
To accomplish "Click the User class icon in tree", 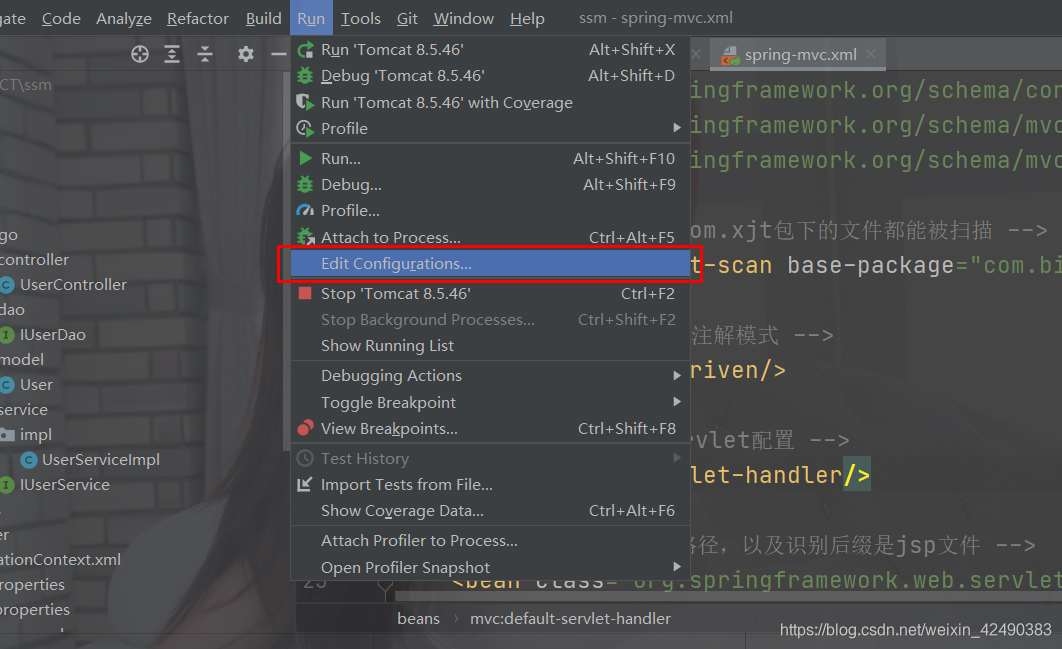I will pyautogui.click(x=7, y=385).
